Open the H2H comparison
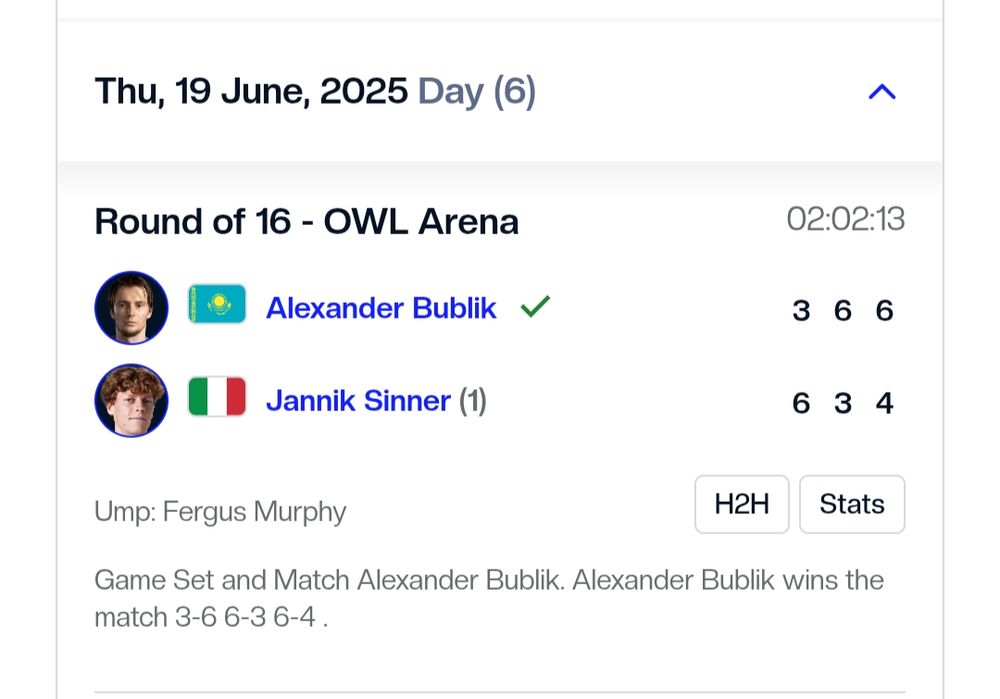 click(742, 504)
